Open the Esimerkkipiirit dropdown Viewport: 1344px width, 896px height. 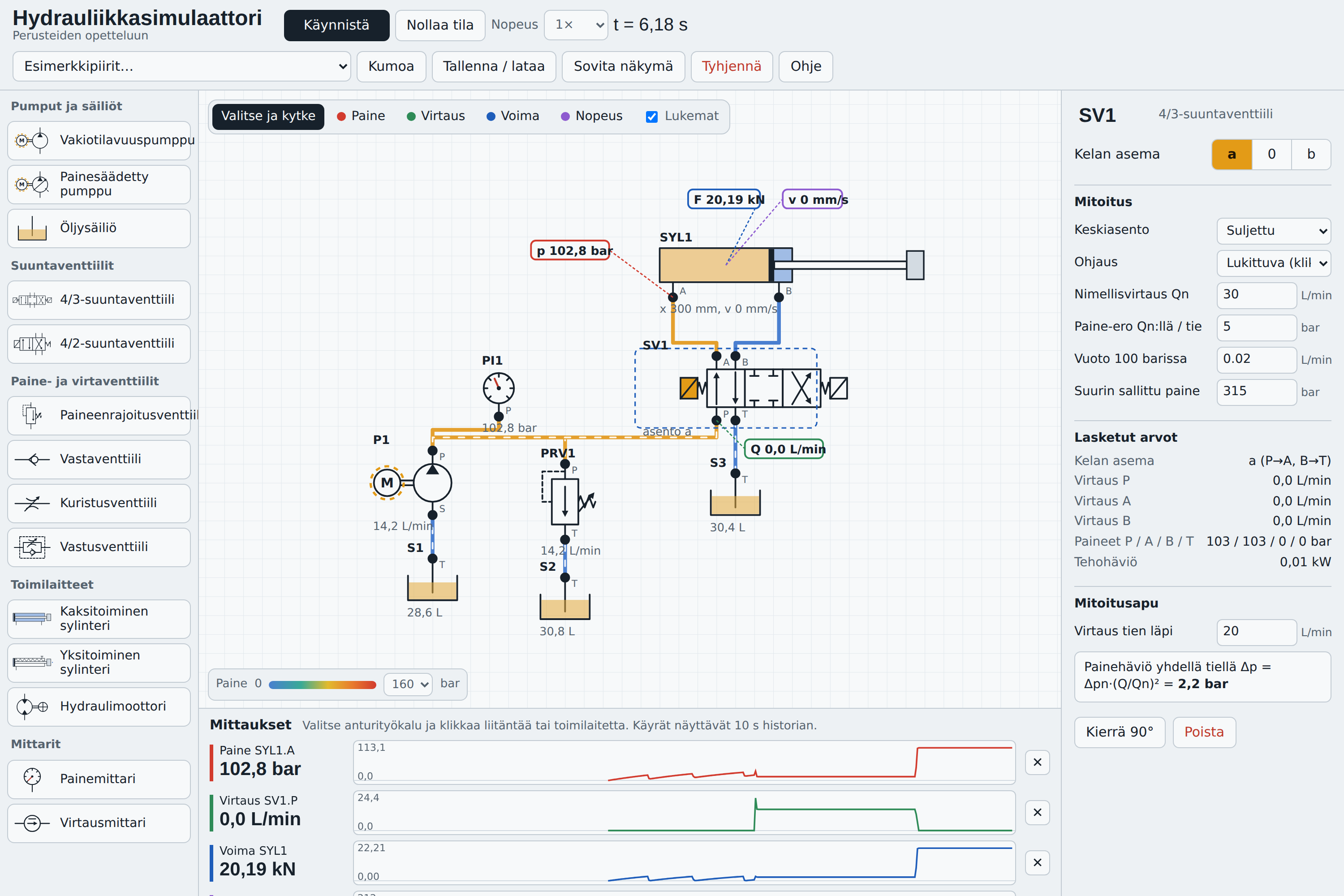point(181,66)
